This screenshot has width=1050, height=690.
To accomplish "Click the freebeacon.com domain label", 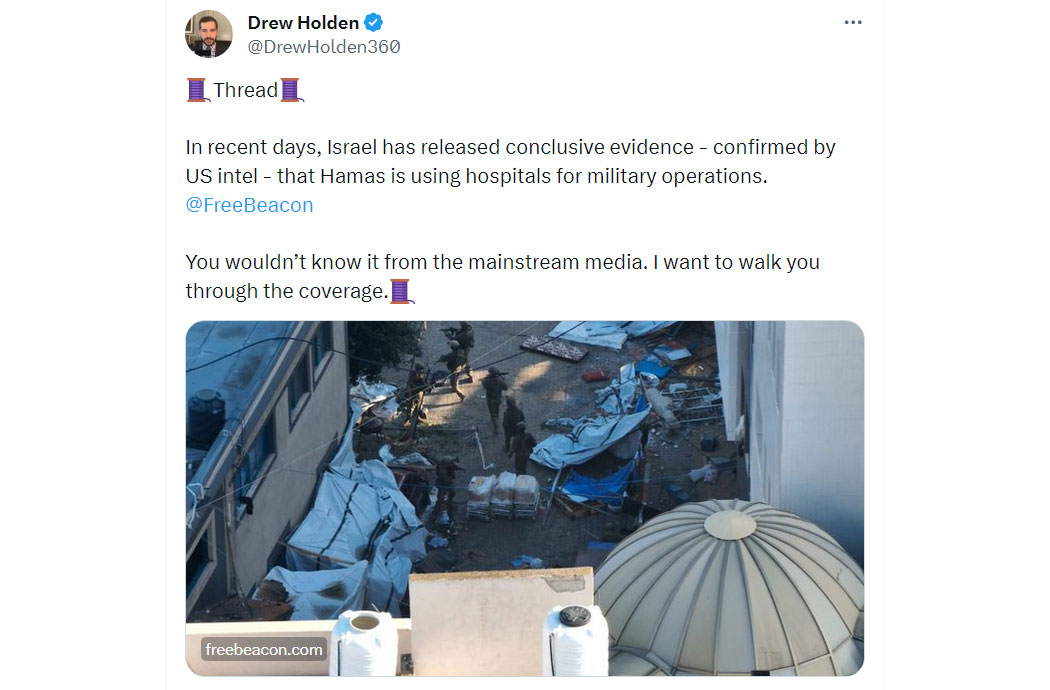I will [264, 649].
